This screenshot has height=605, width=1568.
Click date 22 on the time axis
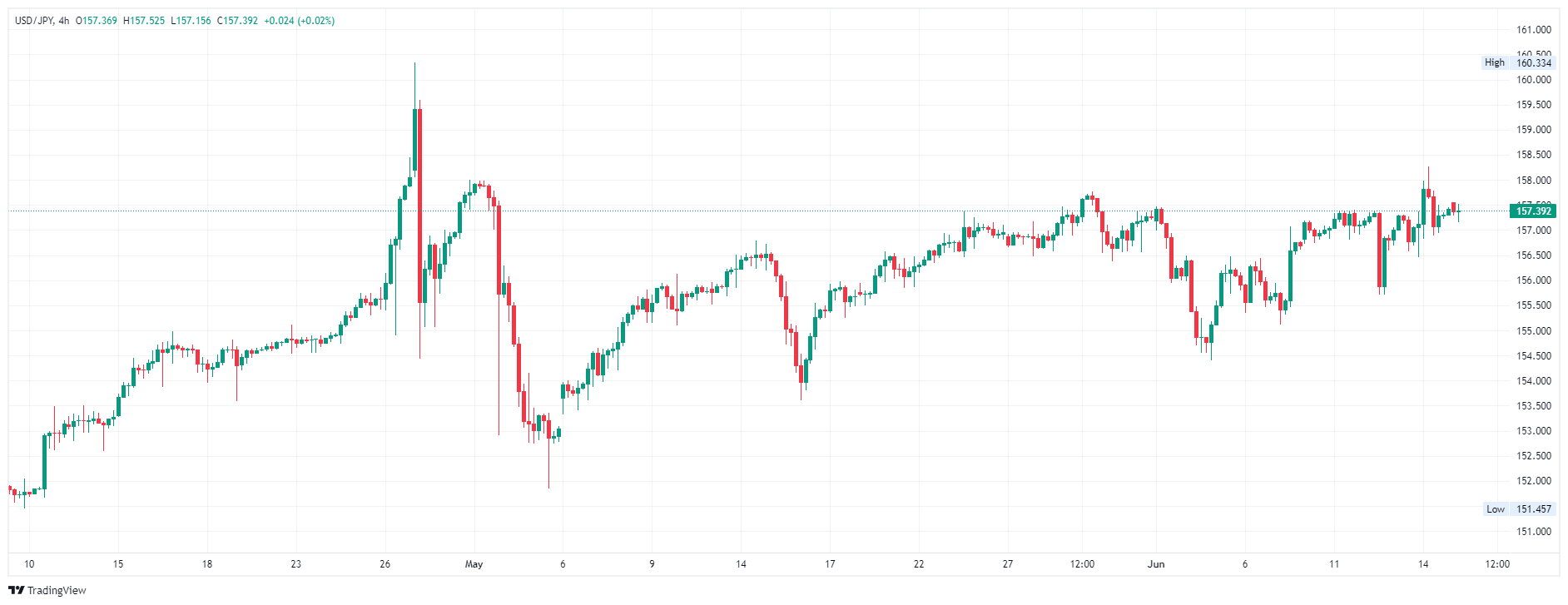click(x=919, y=564)
